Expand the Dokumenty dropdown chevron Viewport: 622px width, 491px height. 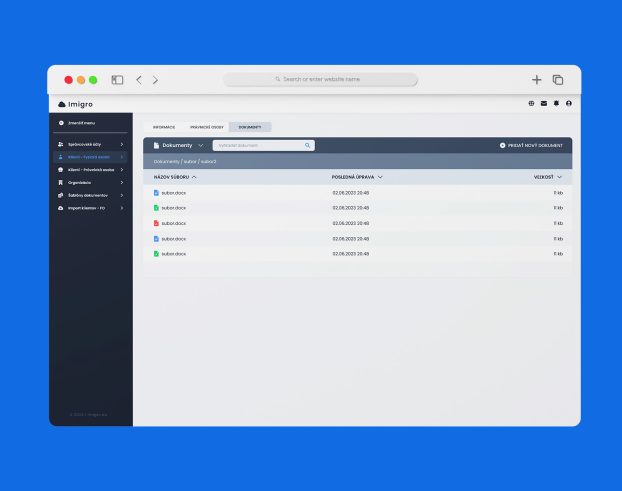pos(200,145)
